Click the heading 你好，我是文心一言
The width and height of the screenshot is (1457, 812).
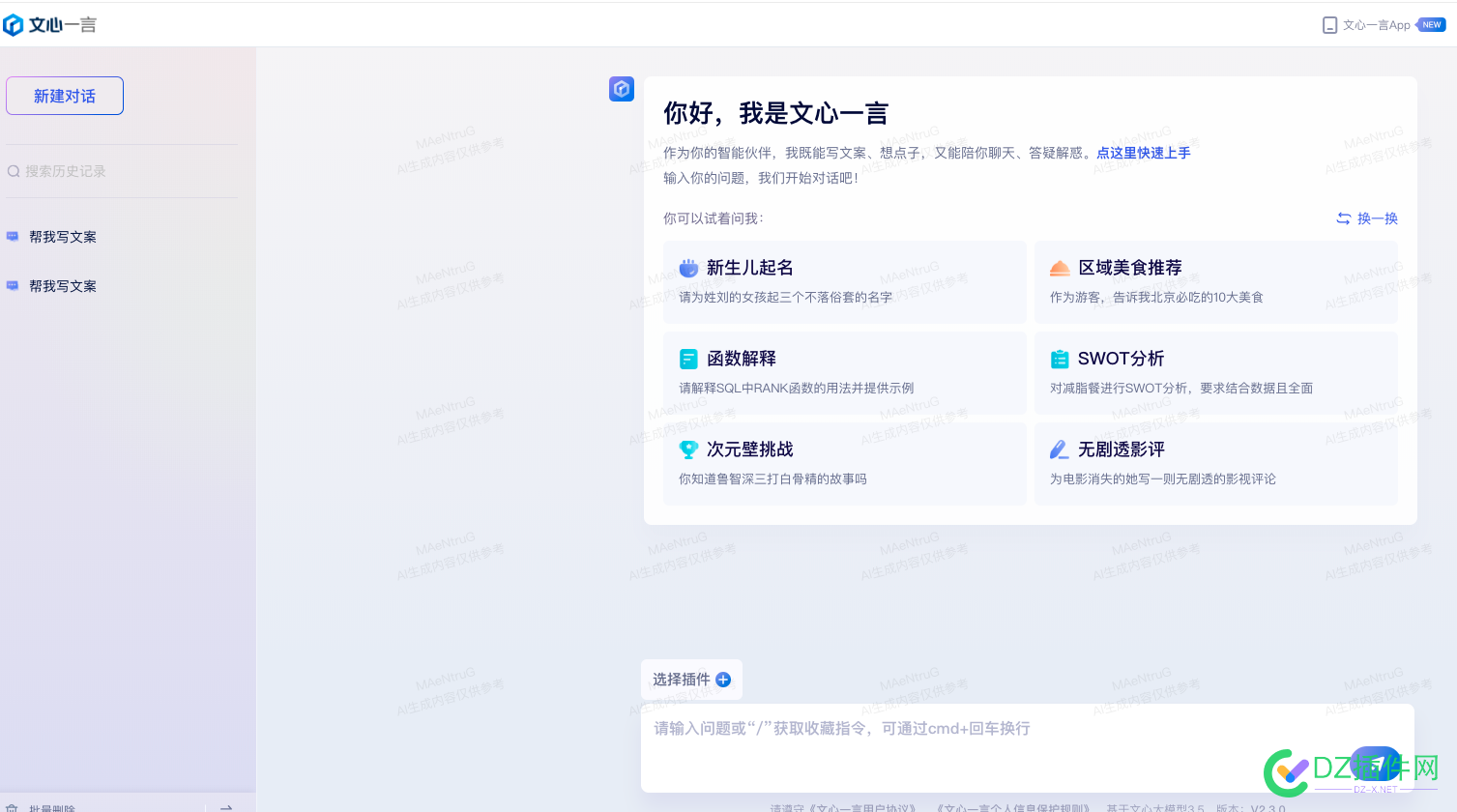pos(775,113)
